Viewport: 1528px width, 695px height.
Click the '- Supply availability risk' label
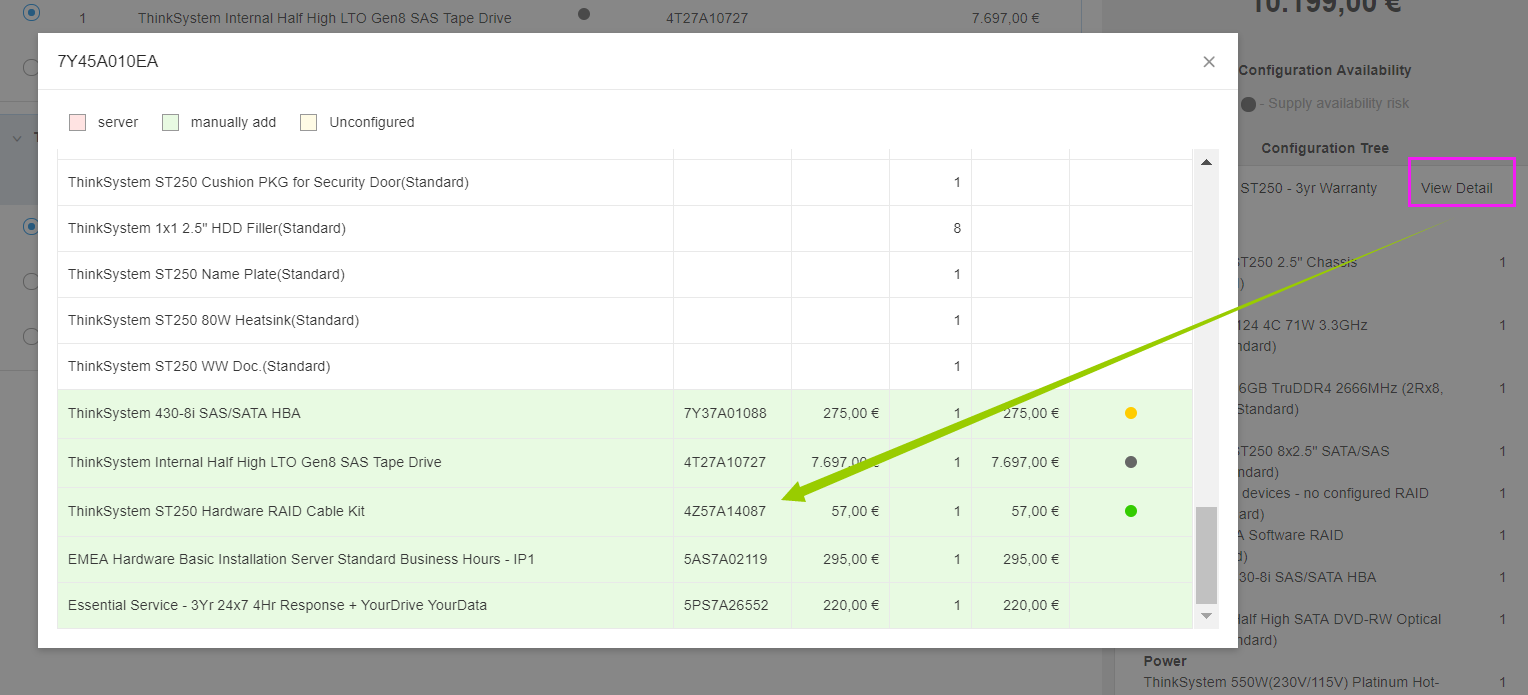click(1334, 104)
